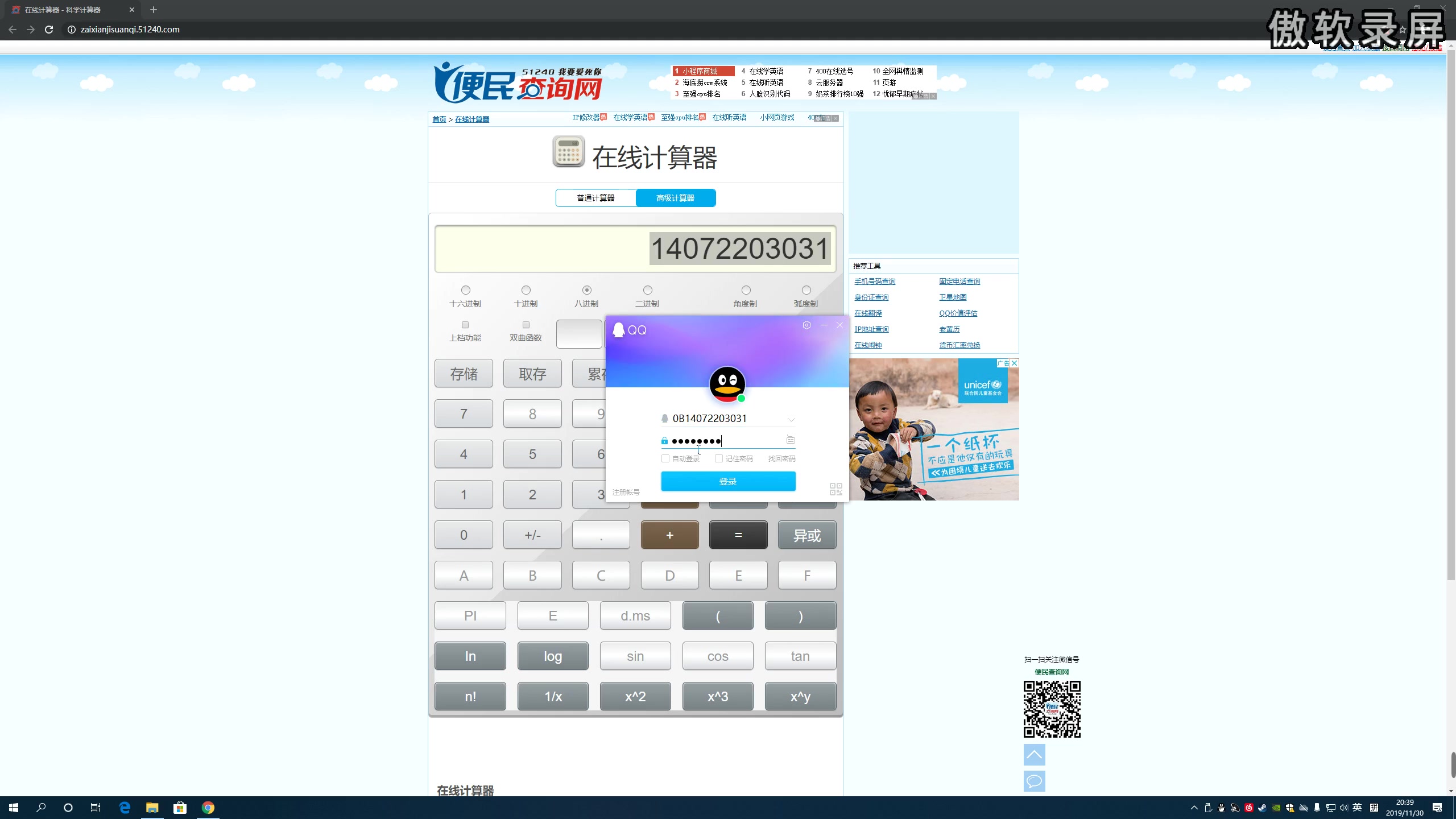Focus the QQ password input field
The image size is (1456, 819).
(x=727, y=441)
